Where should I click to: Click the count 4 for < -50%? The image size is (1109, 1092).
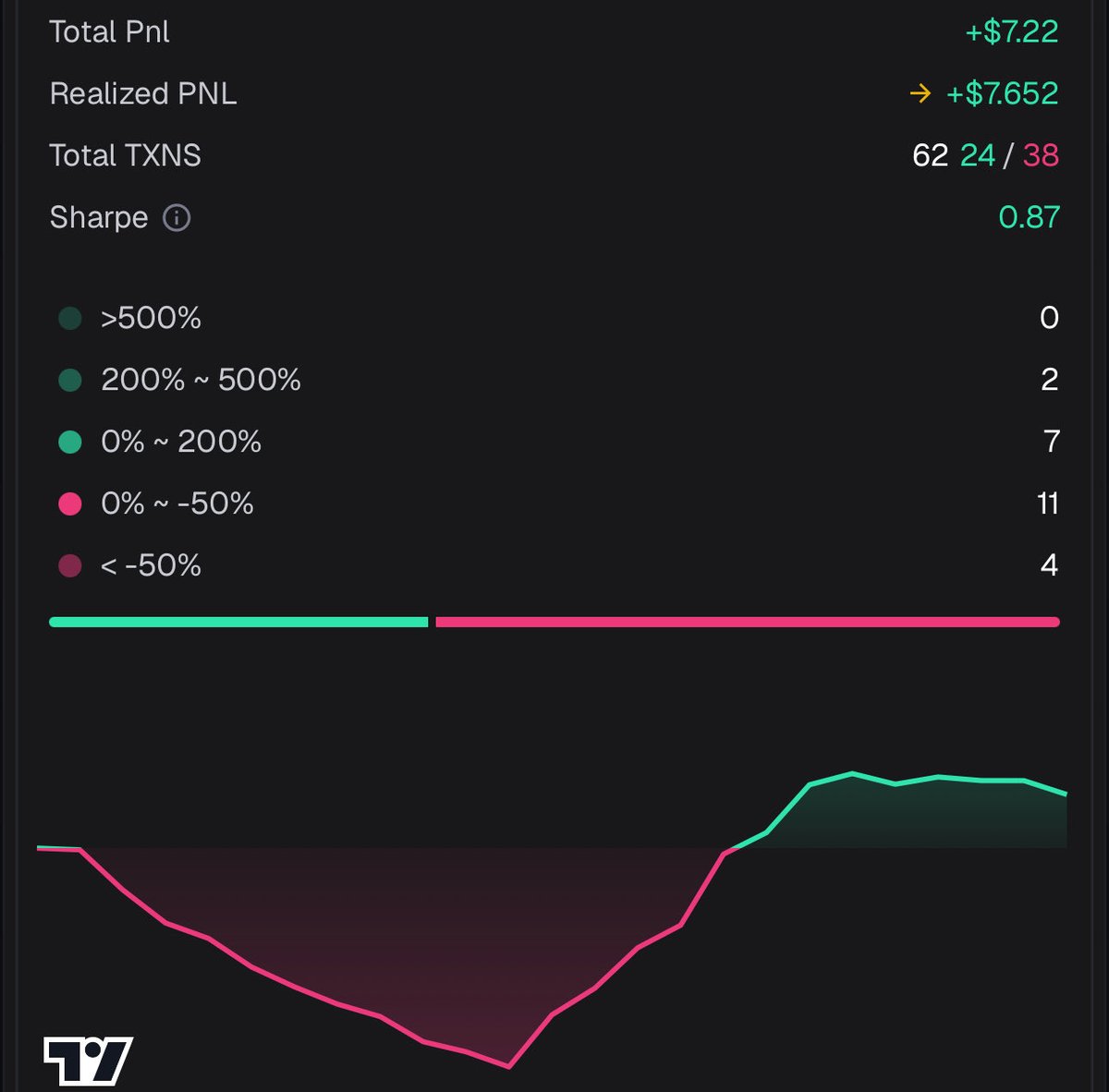[1049, 566]
